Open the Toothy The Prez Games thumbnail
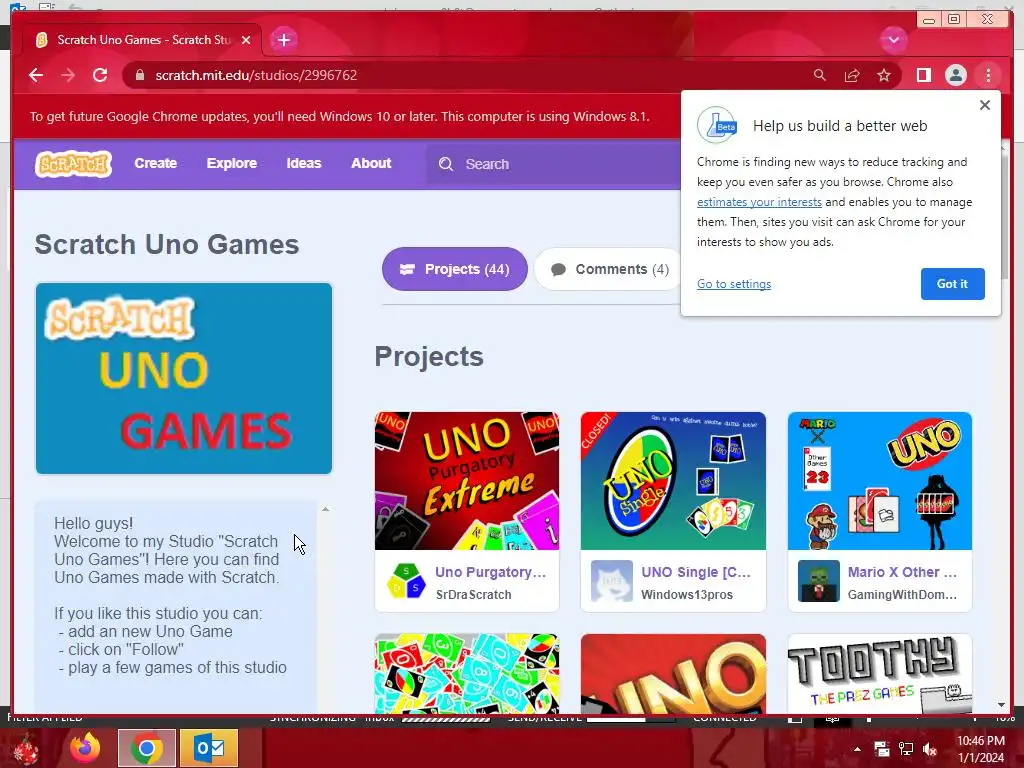This screenshot has height=768, width=1024. [x=880, y=673]
